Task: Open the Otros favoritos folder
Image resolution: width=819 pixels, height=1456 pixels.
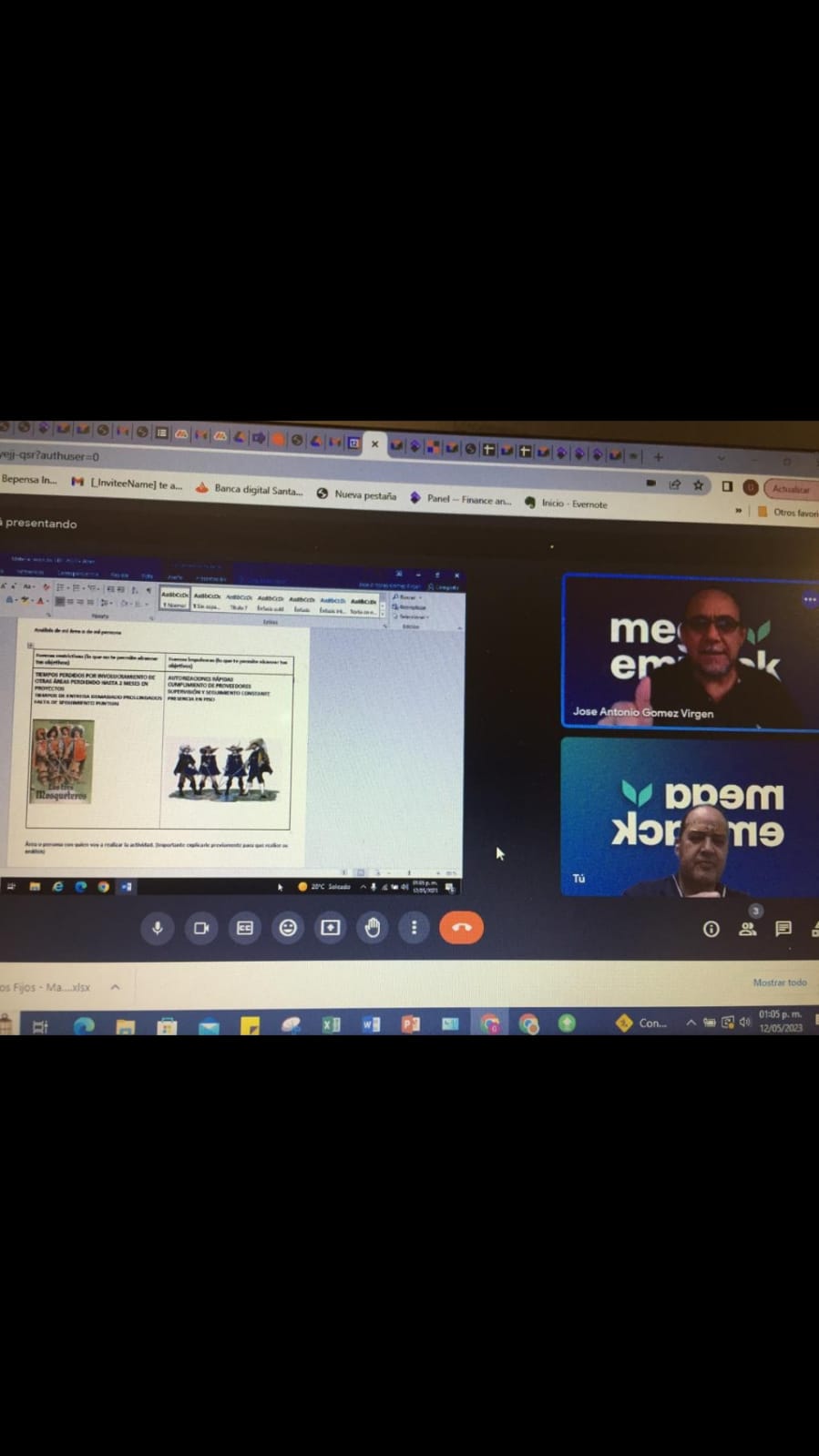Action: click(788, 513)
